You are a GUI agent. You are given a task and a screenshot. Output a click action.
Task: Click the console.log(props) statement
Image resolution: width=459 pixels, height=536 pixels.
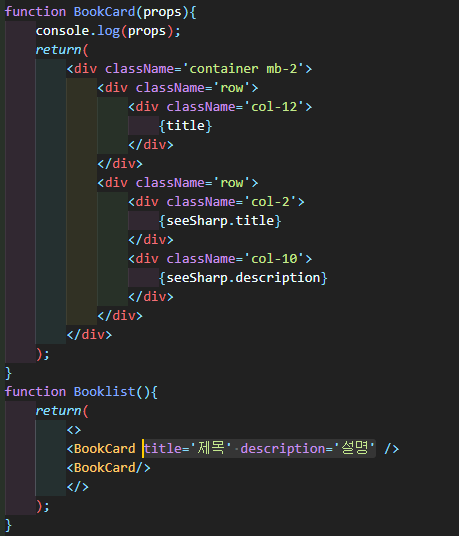point(108,31)
